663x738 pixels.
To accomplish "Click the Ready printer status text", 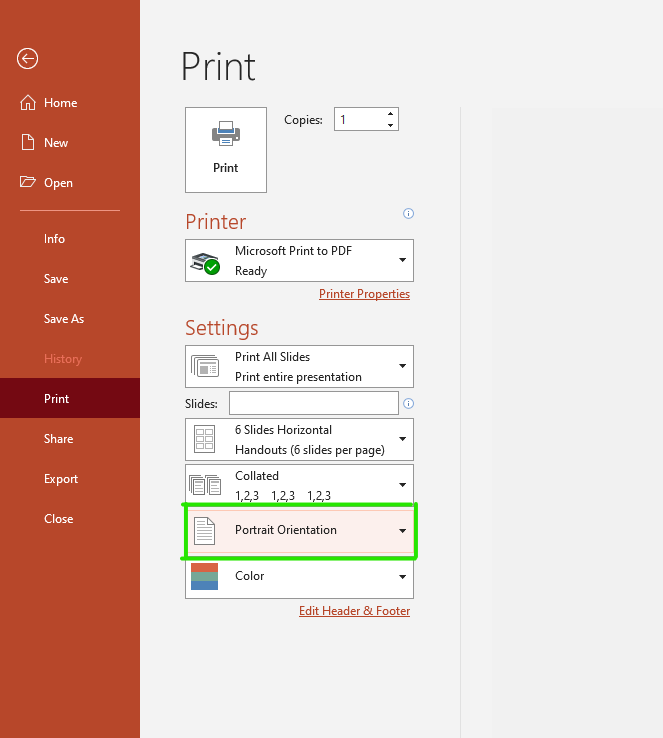I will point(251,271).
